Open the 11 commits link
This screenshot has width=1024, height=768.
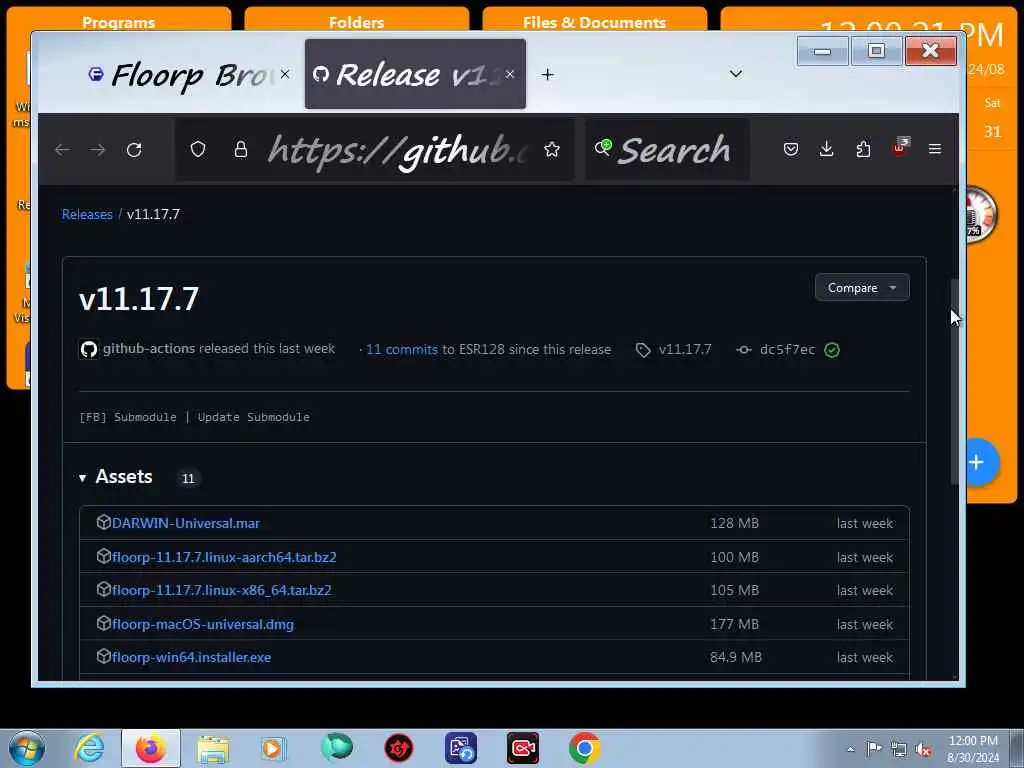(x=402, y=349)
